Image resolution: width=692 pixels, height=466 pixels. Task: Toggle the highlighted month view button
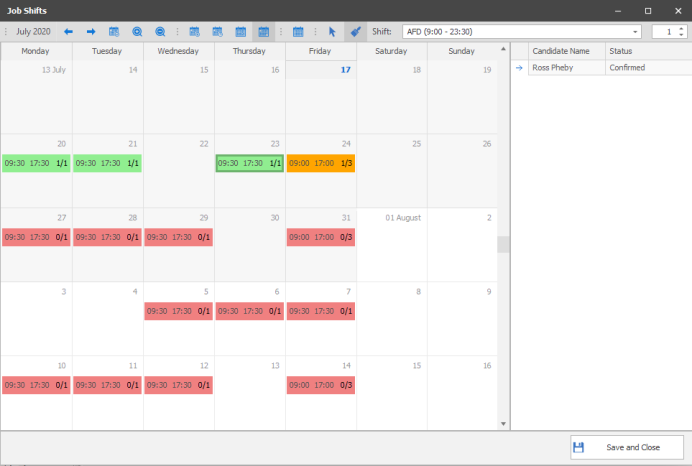[264, 32]
